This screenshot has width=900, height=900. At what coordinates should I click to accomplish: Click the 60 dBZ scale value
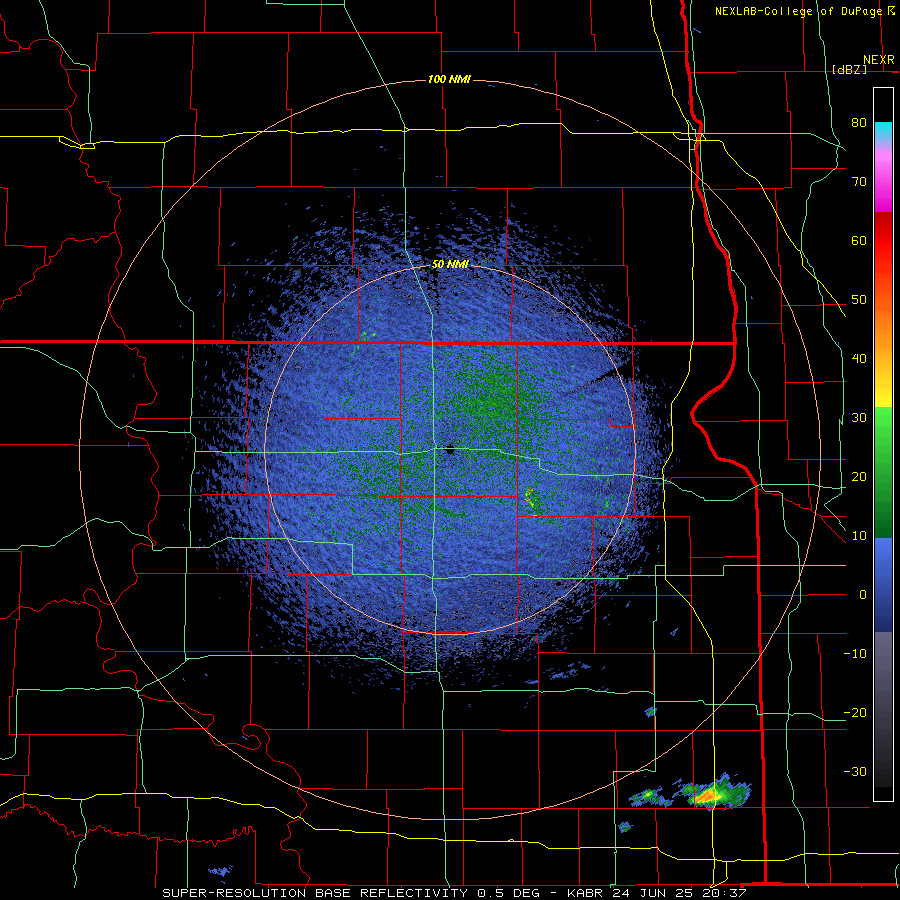(x=859, y=240)
